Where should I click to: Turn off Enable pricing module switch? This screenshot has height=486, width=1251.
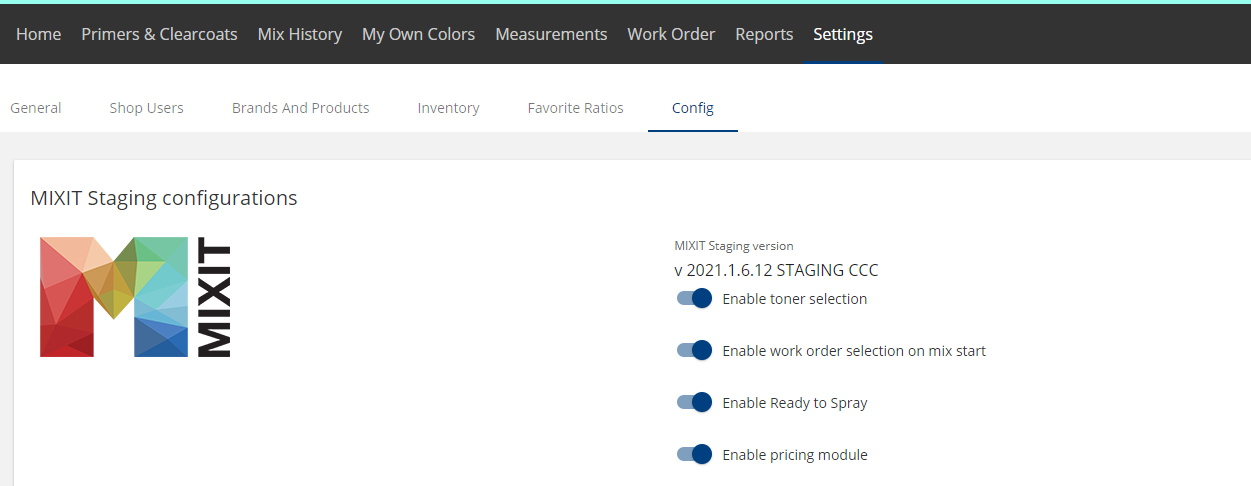(694, 454)
